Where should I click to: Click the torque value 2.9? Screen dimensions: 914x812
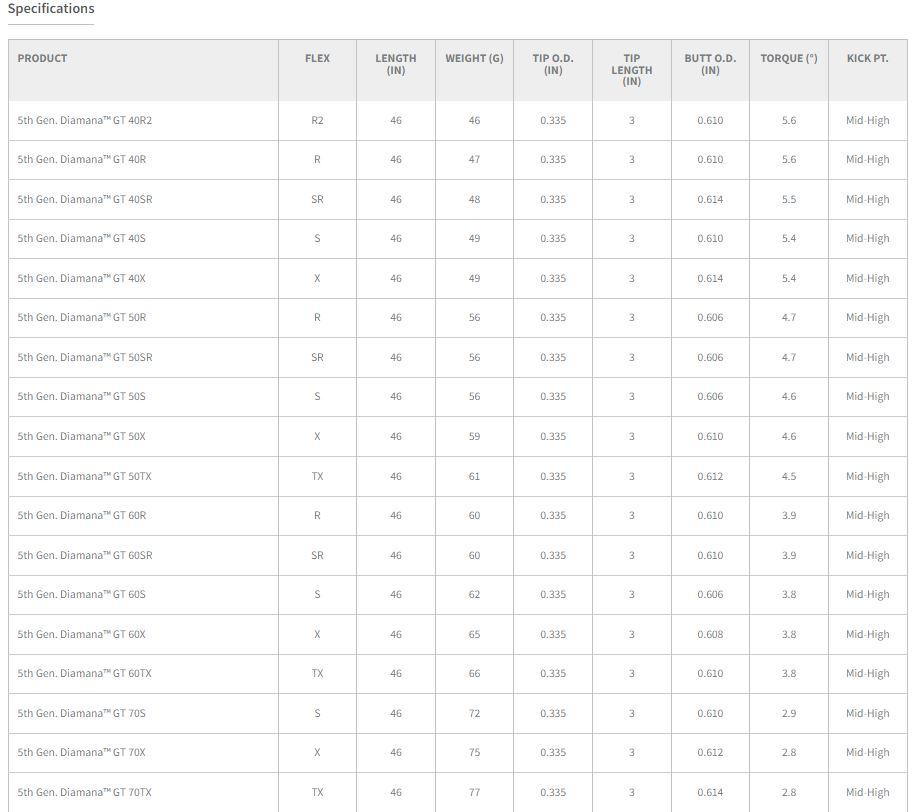pyautogui.click(x=789, y=713)
